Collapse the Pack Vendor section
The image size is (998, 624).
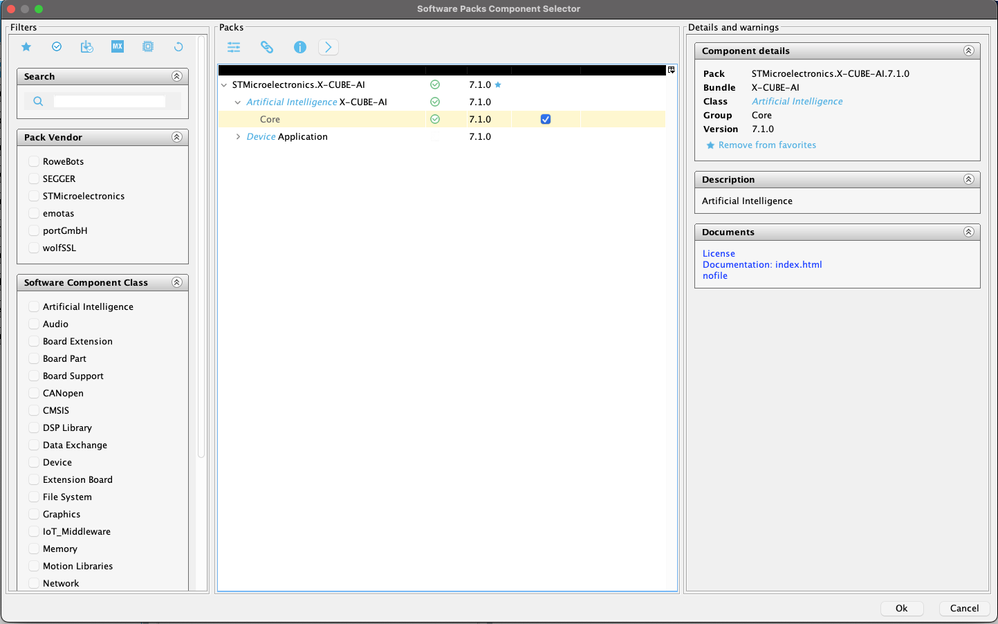pyautogui.click(x=177, y=138)
